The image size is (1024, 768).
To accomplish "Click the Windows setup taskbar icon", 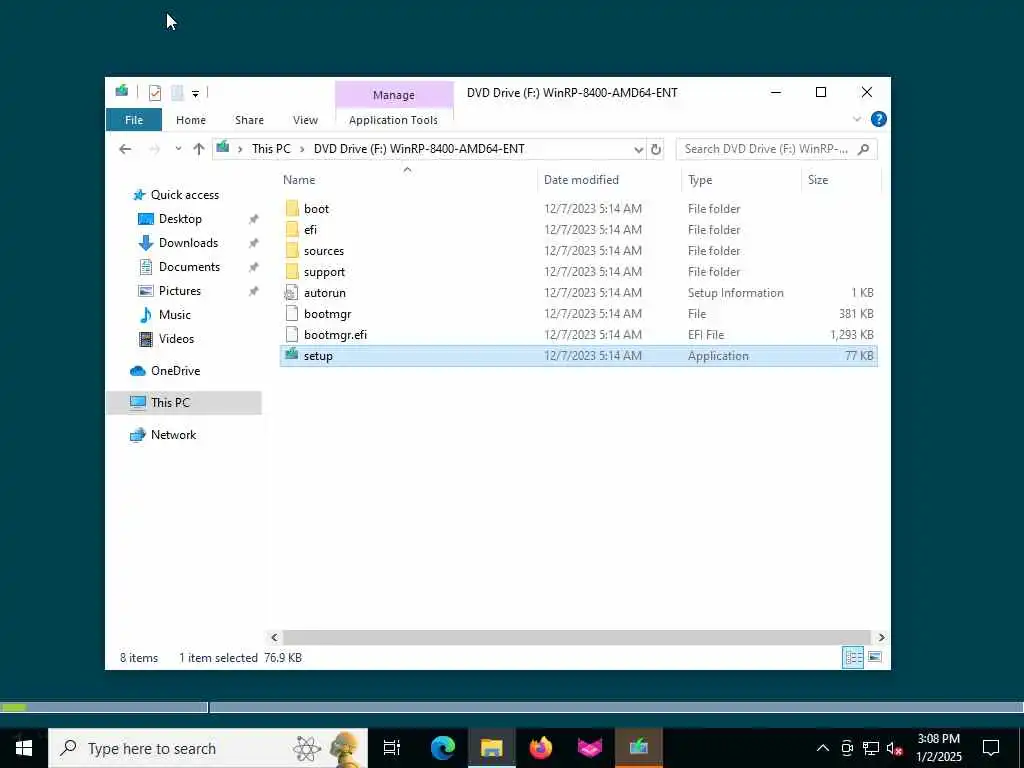I will coord(639,748).
